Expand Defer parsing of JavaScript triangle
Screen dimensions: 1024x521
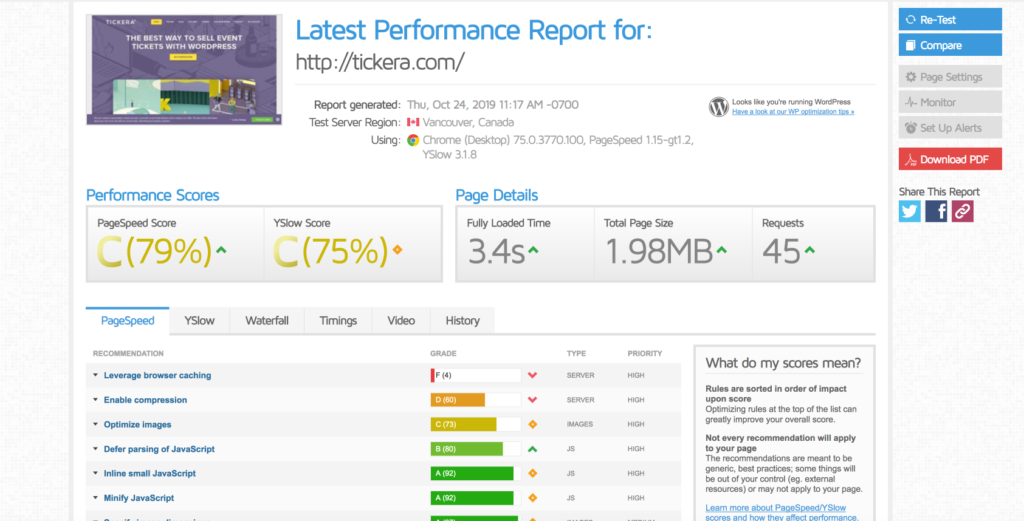coord(95,449)
